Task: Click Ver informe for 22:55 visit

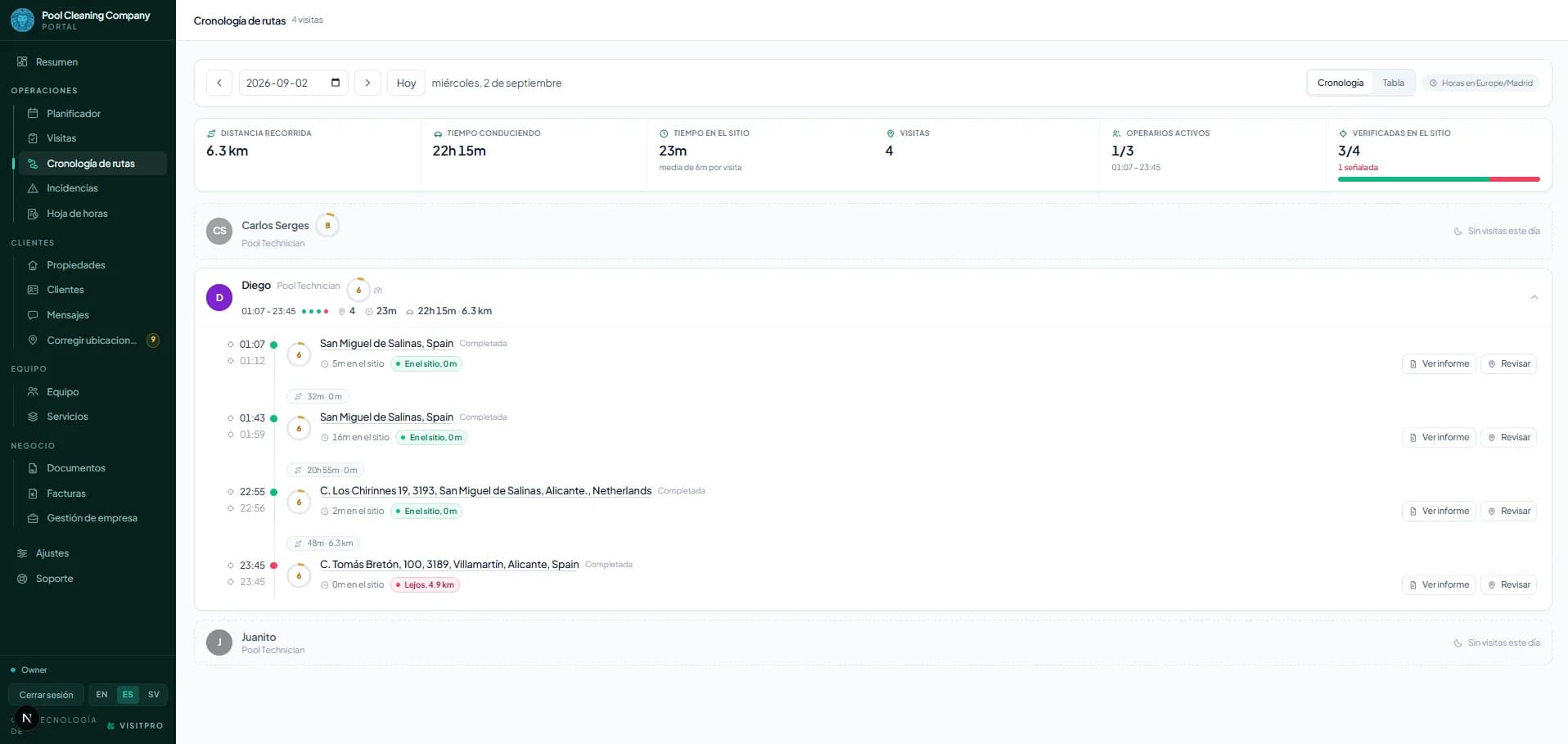Action: 1439,511
